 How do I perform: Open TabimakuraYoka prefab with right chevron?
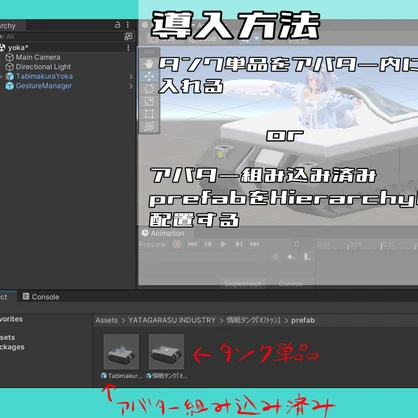[131, 77]
